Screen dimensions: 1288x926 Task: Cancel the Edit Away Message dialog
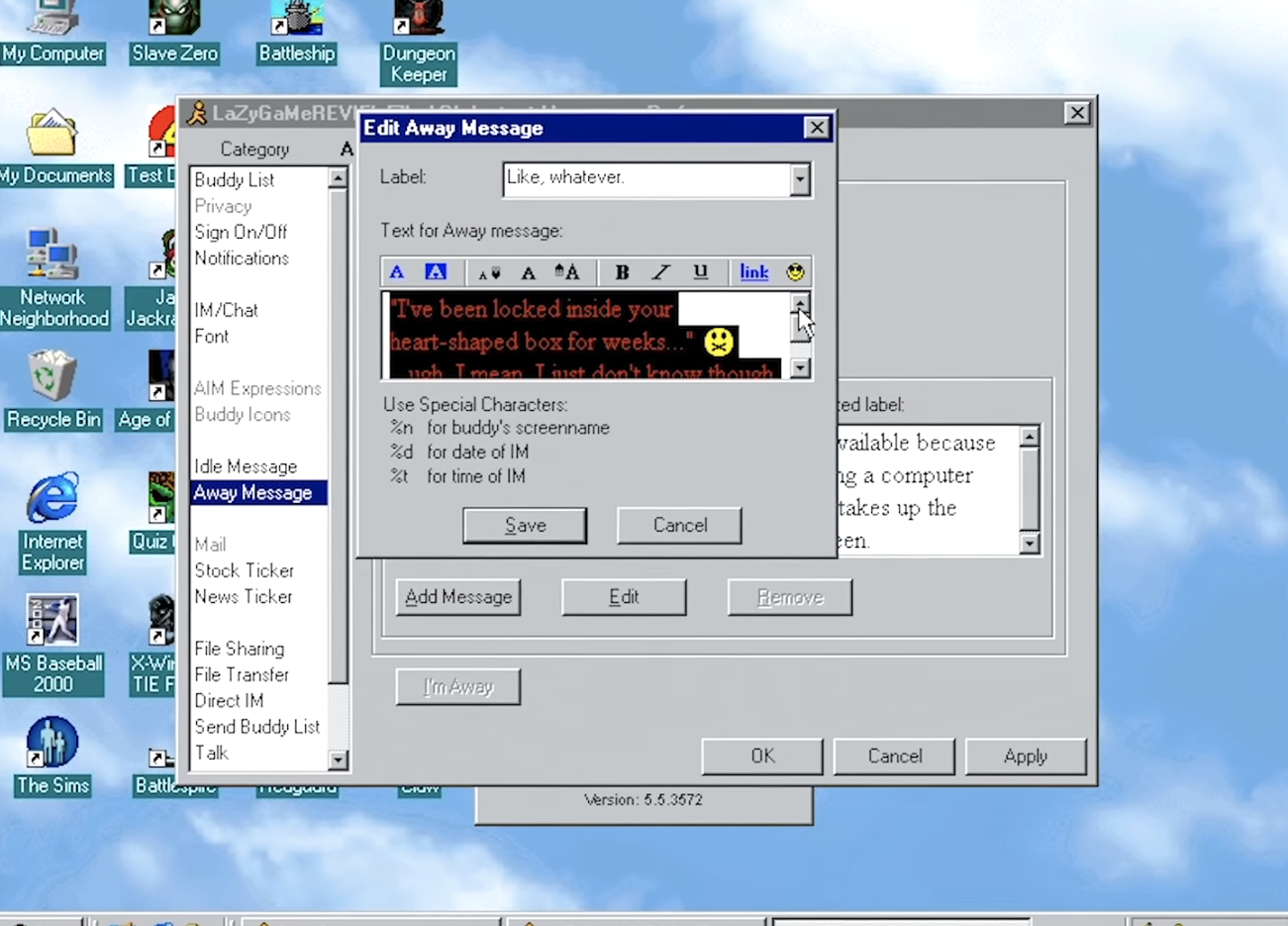pos(679,525)
